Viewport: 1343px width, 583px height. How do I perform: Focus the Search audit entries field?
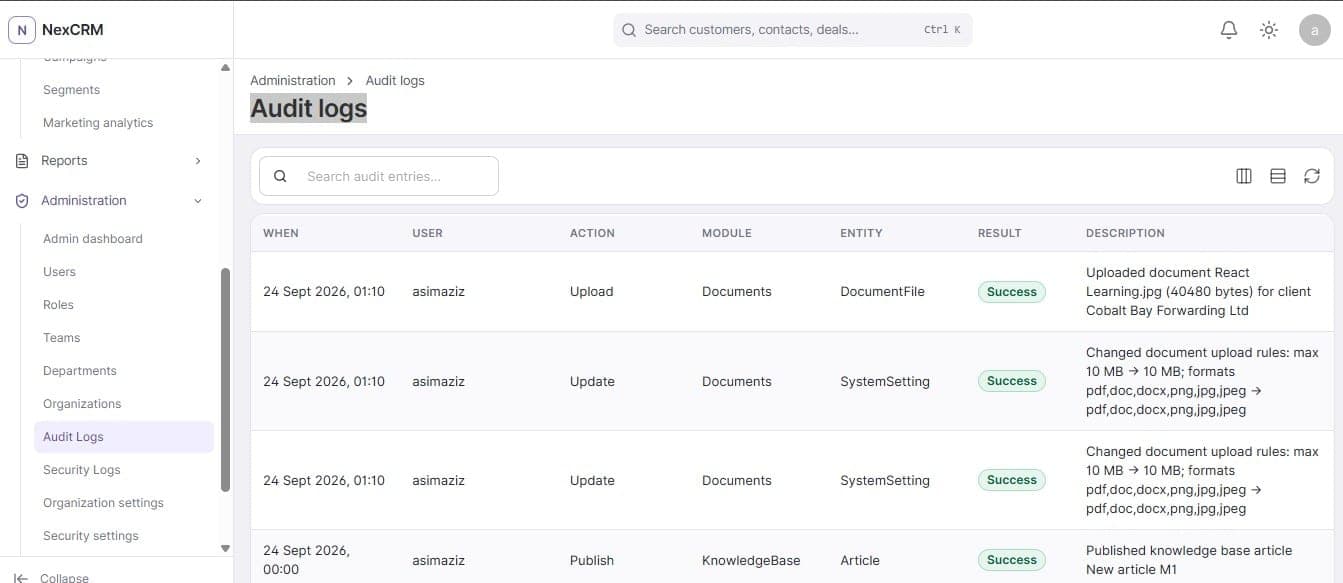[x=379, y=176]
